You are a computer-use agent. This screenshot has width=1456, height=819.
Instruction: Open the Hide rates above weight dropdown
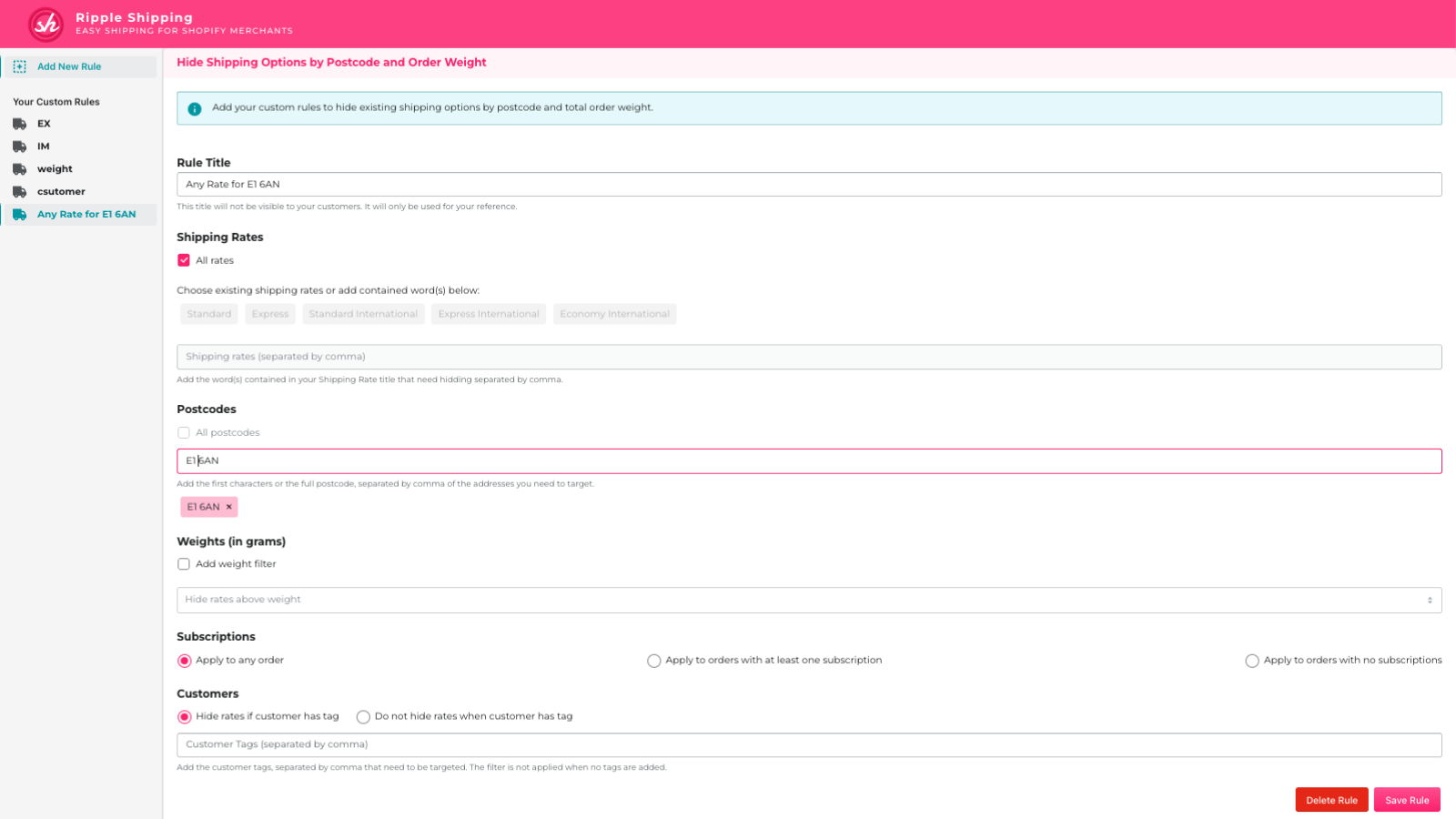[x=809, y=600]
